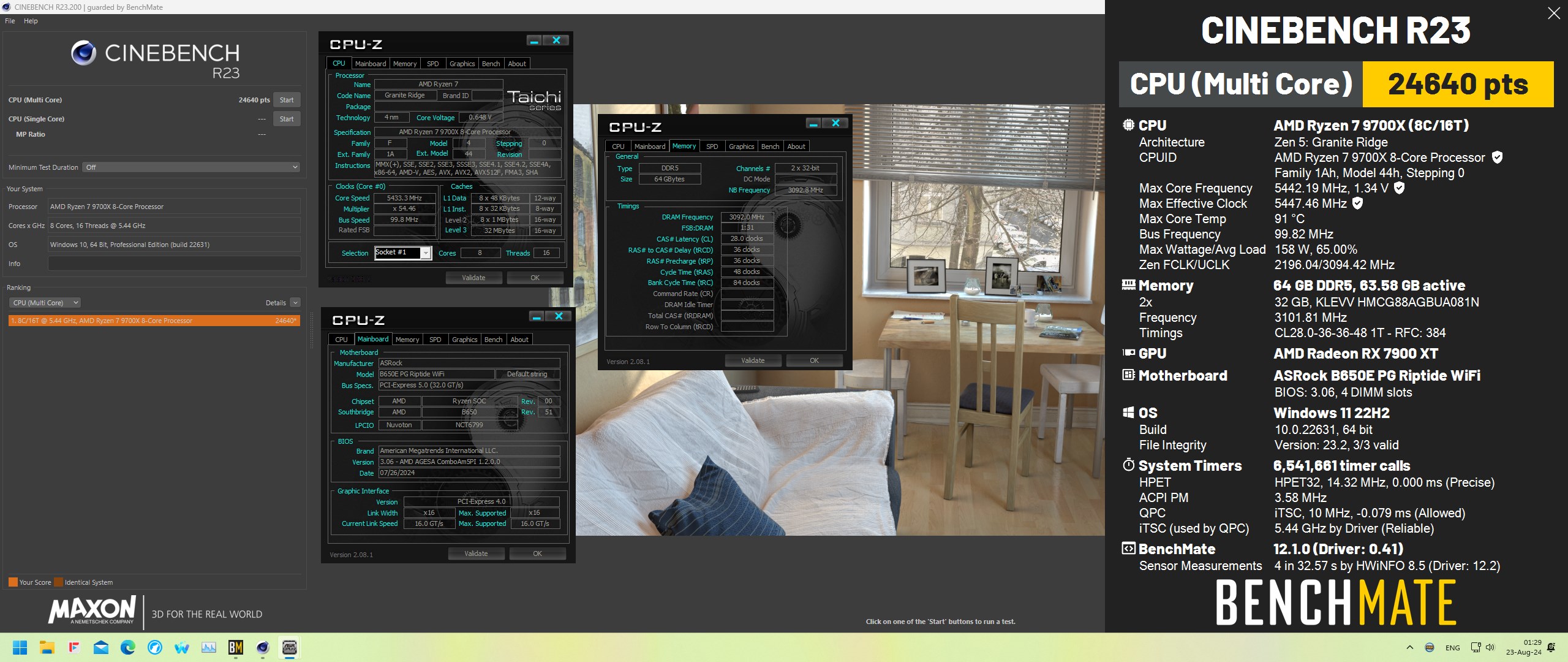The image size is (1568, 662).
Task: Open File Explorer from the taskbar
Action: click(x=47, y=647)
